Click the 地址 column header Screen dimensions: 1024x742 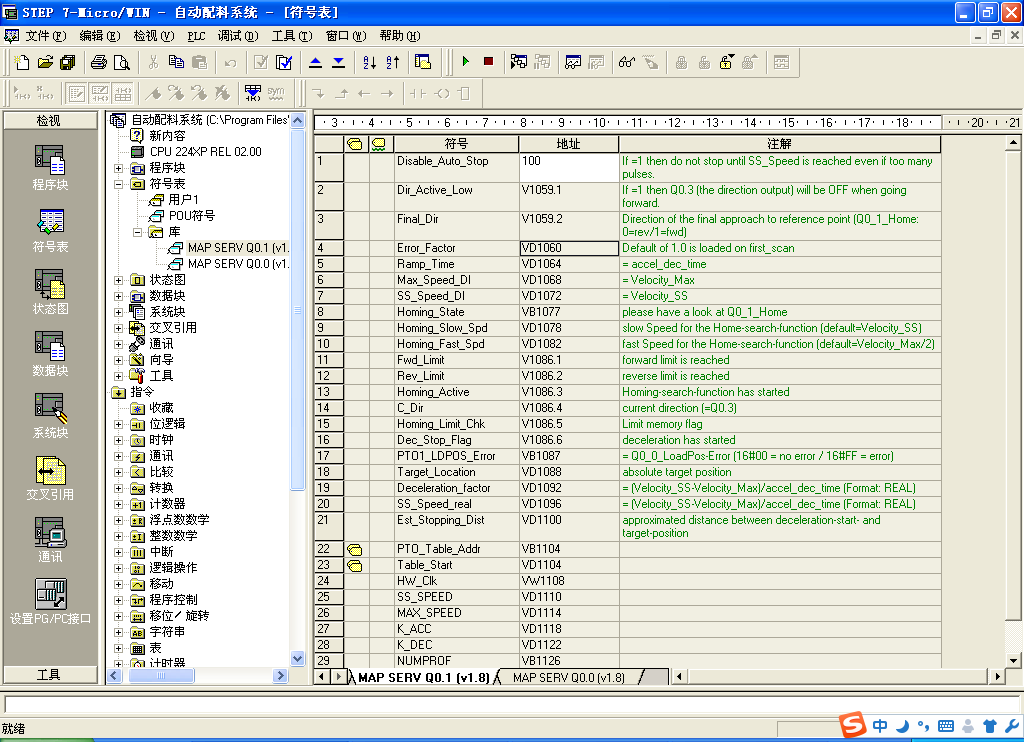tap(568, 144)
